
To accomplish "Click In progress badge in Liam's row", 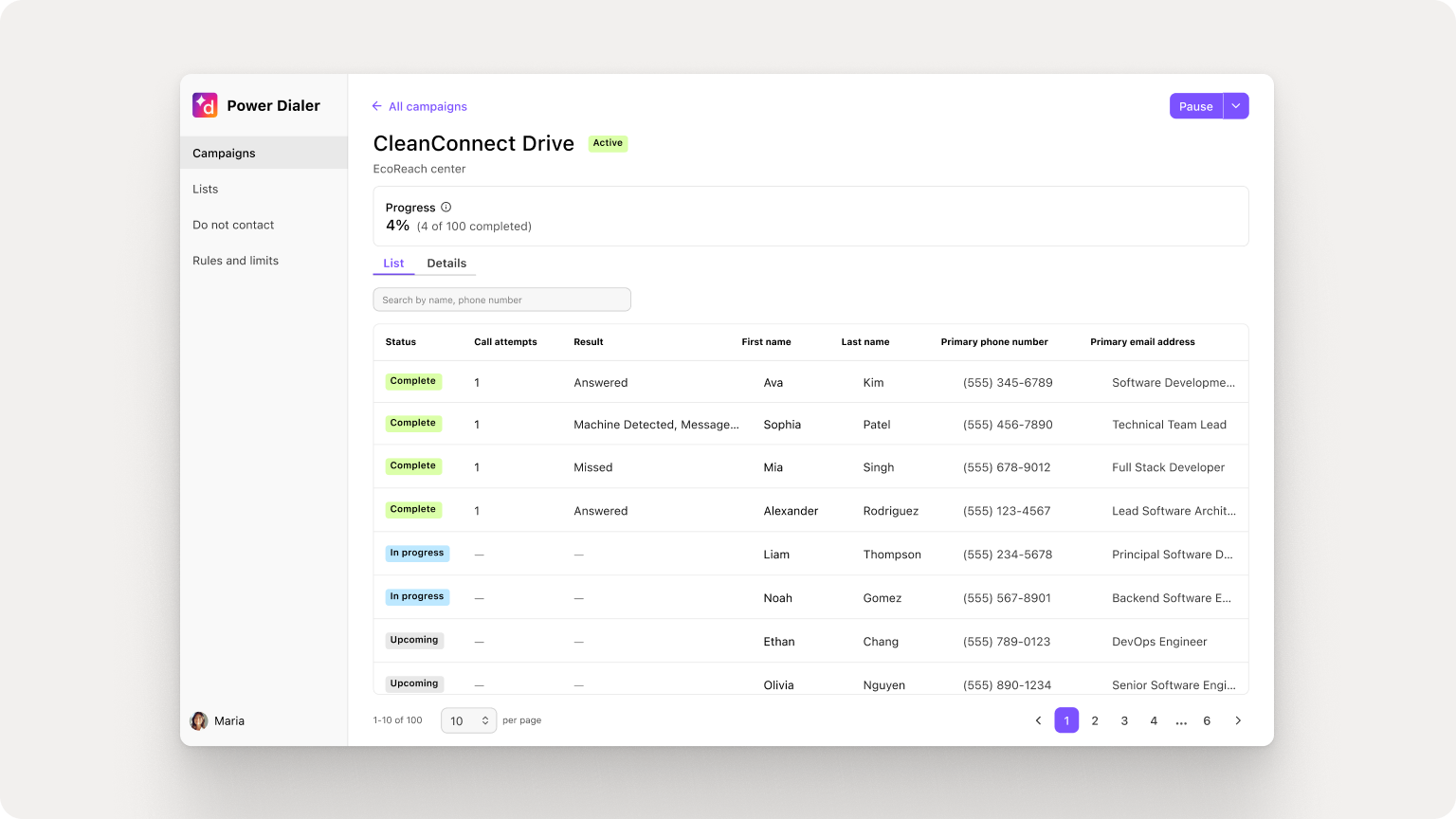I will pyautogui.click(x=417, y=553).
